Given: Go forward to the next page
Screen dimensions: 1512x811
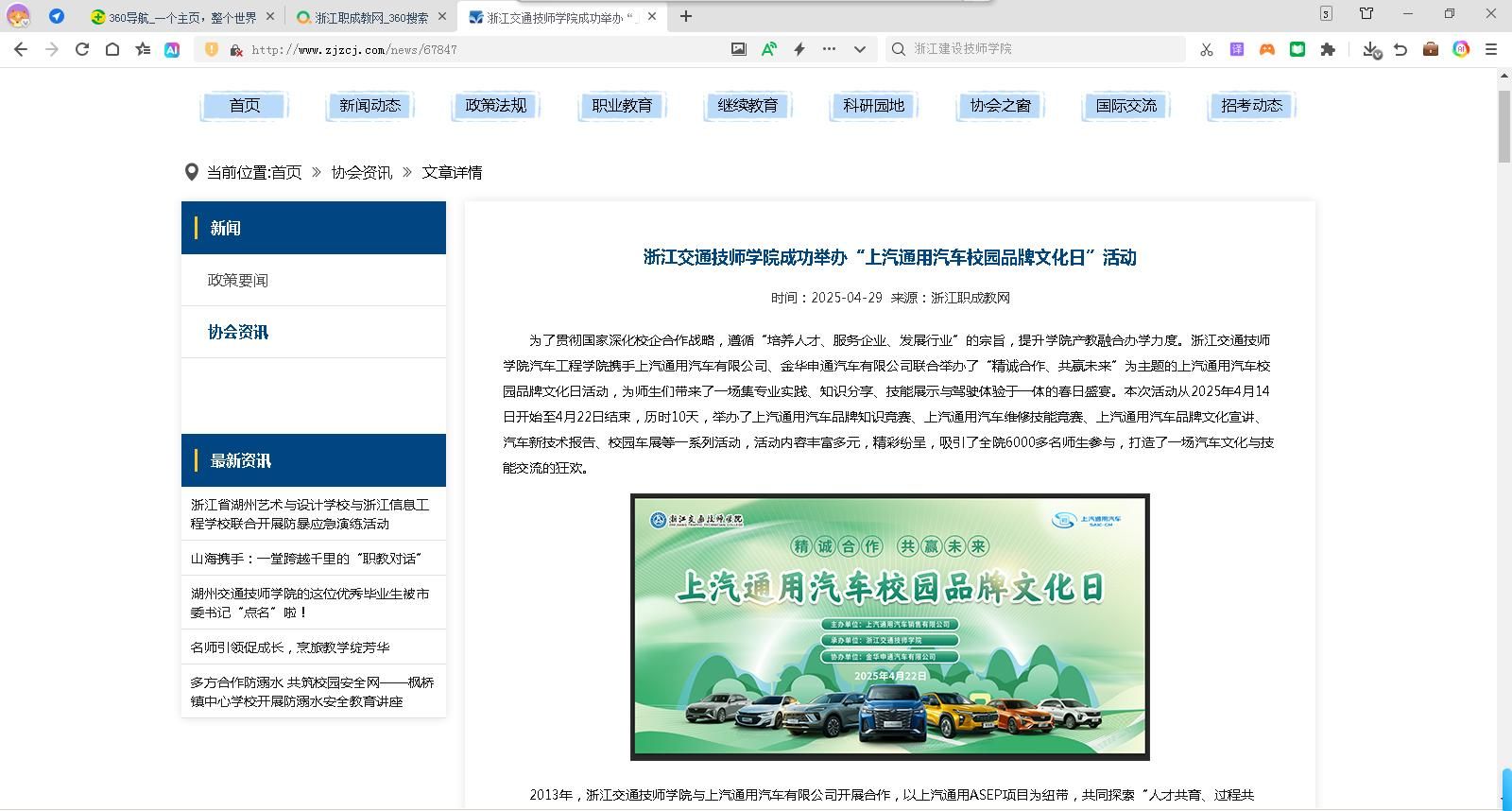Looking at the screenshot, I should (x=52, y=49).
